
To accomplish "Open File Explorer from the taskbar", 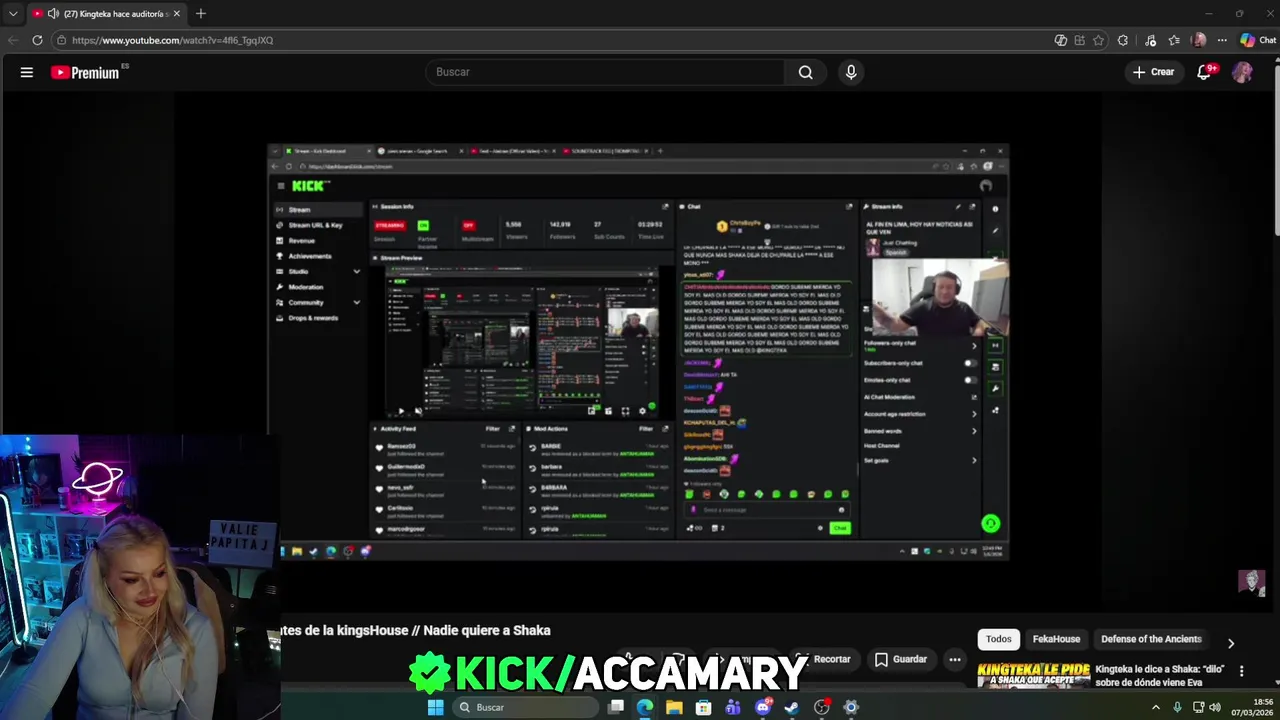I will point(674,707).
